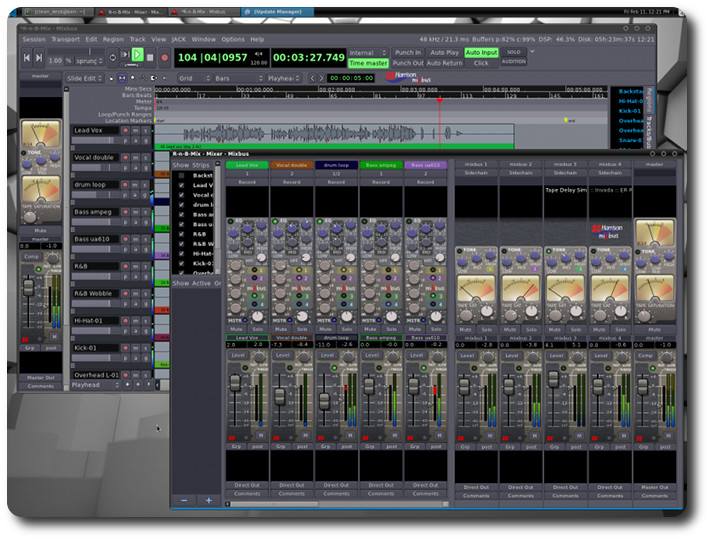The width and height of the screenshot is (710, 540).
Task: Click pan knob on drum loop strip
Action: click(346, 317)
